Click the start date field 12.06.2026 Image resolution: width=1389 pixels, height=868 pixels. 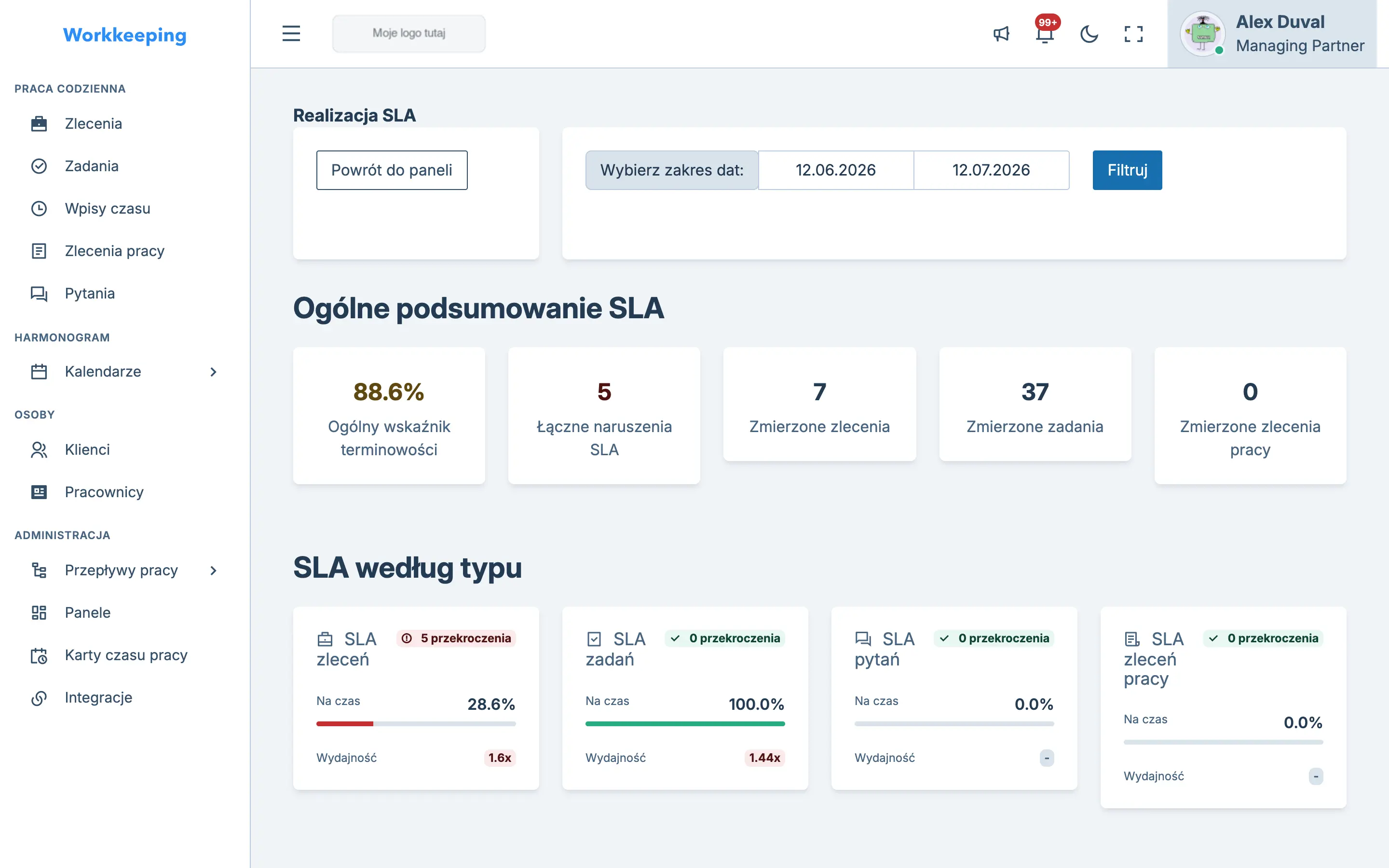pyautogui.click(x=836, y=170)
